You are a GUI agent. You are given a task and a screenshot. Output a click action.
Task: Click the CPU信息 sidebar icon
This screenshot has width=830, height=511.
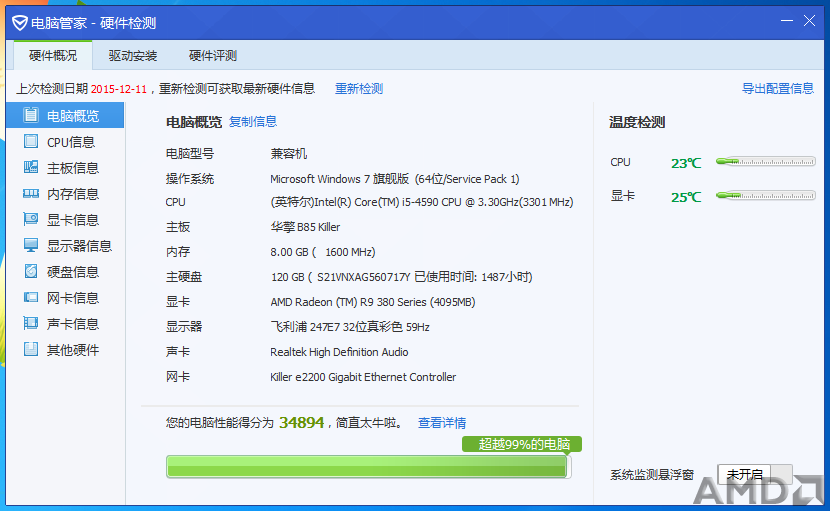pos(31,141)
